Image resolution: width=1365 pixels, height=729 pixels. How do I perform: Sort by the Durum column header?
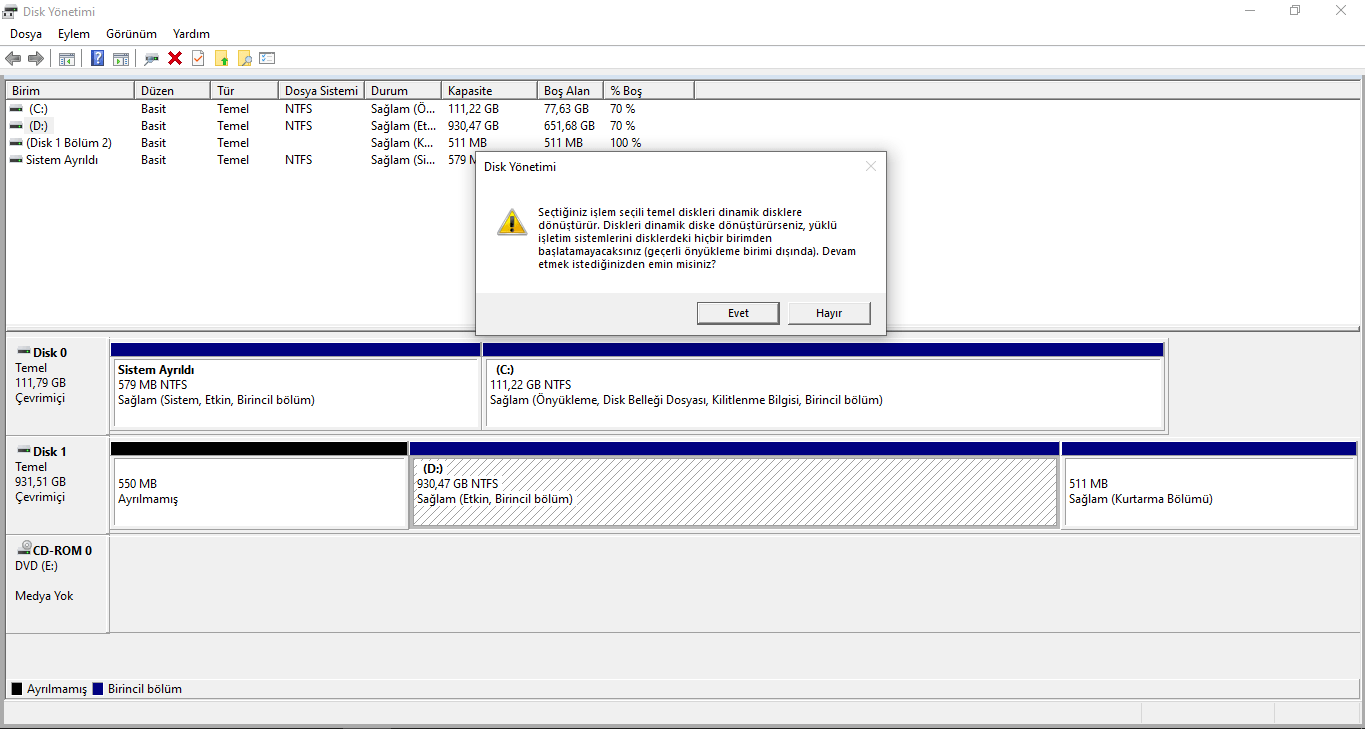click(403, 90)
